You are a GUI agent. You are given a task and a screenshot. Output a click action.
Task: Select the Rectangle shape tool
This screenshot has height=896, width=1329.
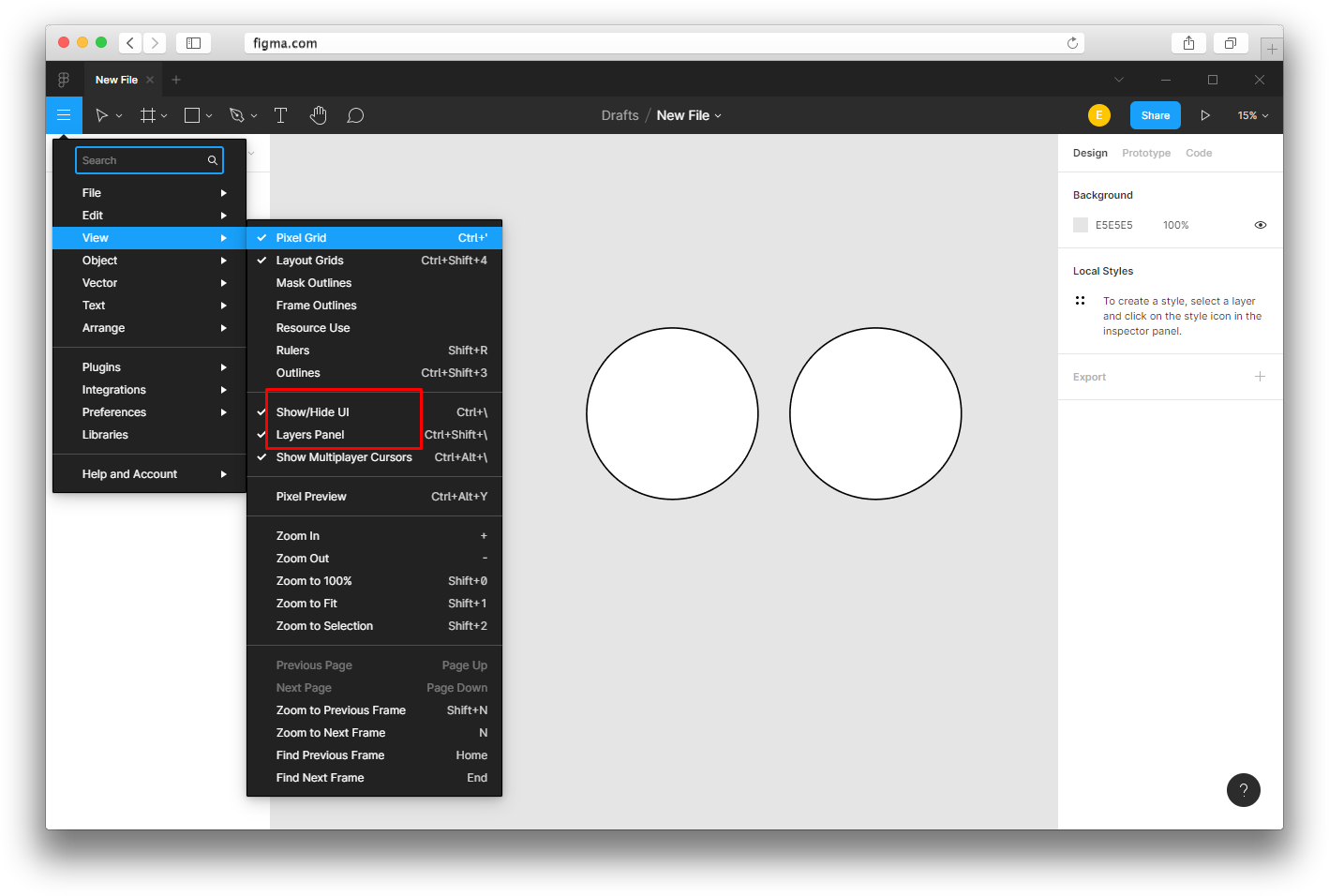click(192, 115)
